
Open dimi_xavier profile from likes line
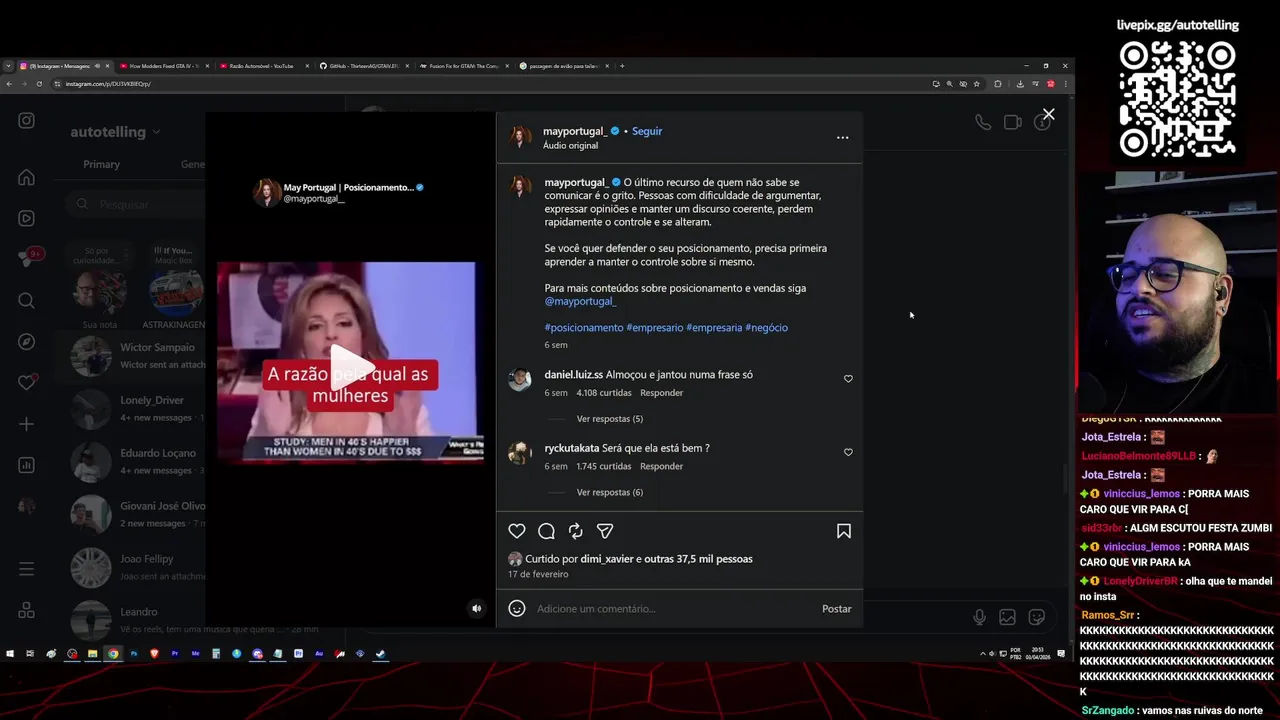(x=606, y=559)
